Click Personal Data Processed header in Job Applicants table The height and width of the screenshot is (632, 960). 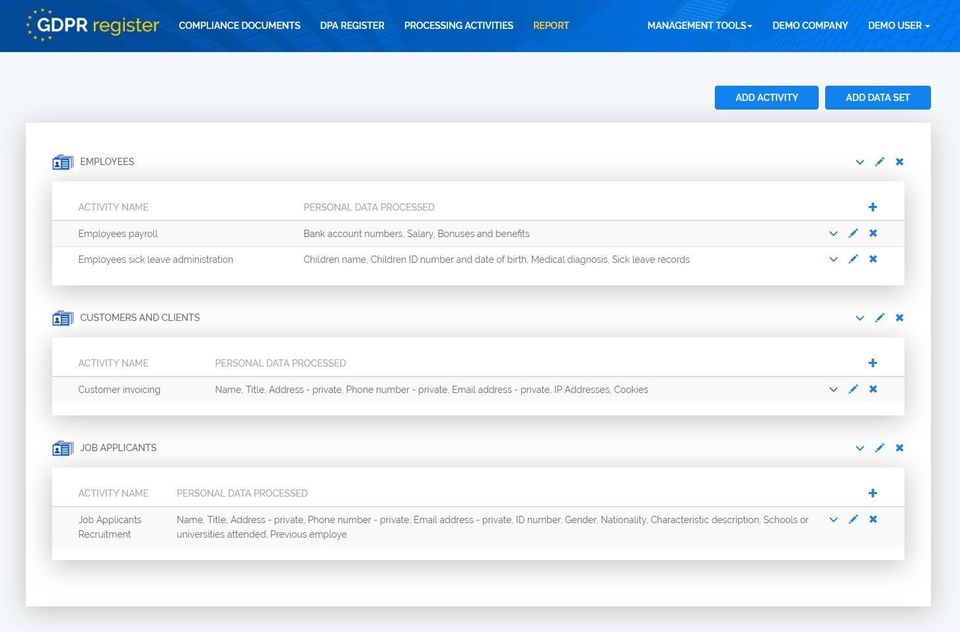[242, 493]
